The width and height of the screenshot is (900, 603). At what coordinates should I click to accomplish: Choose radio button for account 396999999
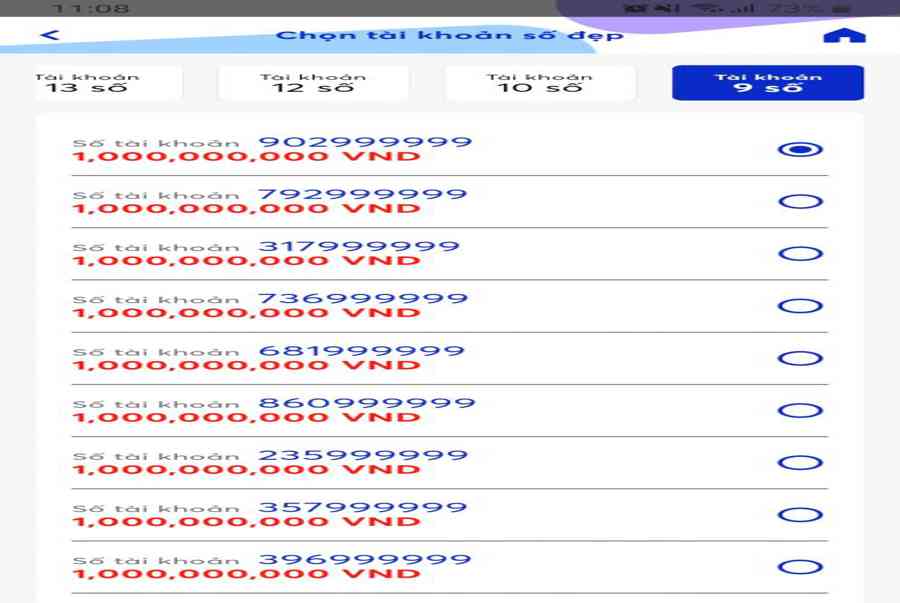tap(800, 567)
